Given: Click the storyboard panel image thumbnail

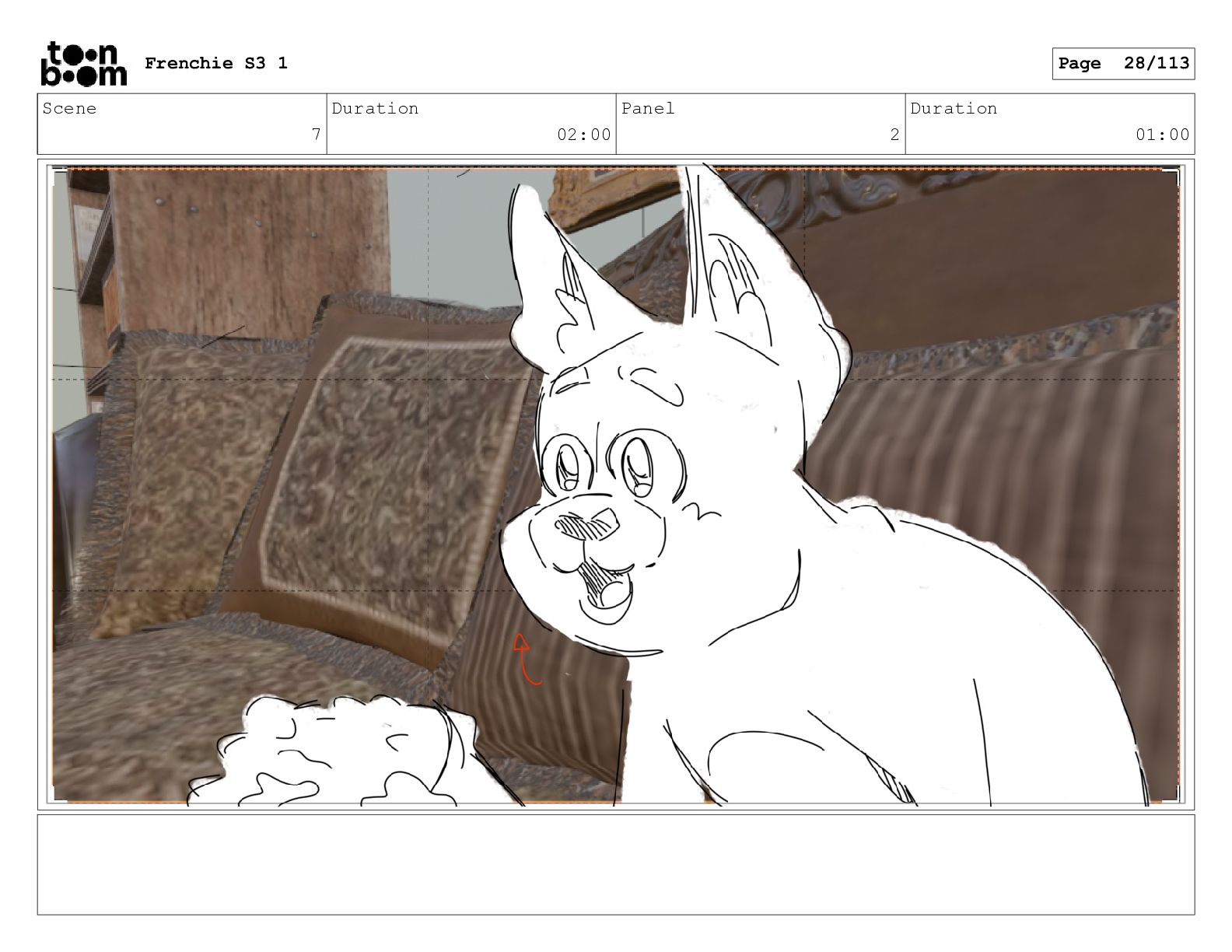Looking at the screenshot, I should 616,485.
